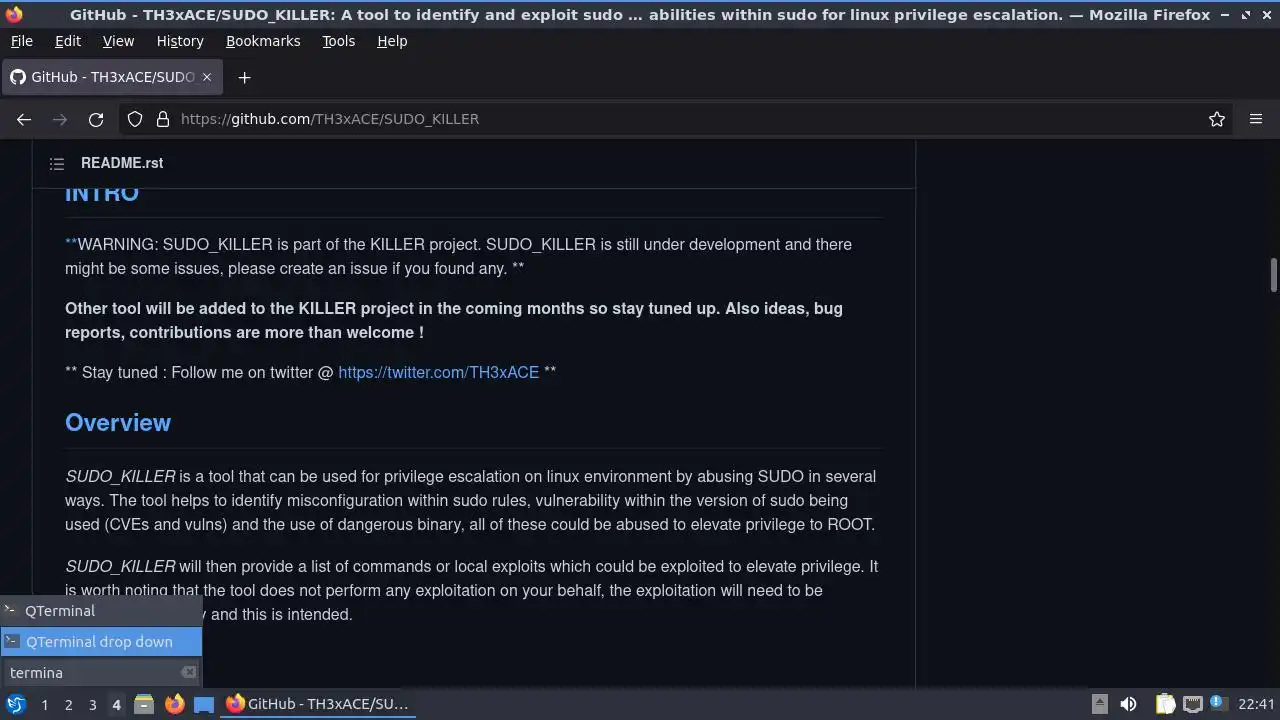The image size is (1280, 720).
Task: Click the Overview section heading link
Action: (118, 423)
